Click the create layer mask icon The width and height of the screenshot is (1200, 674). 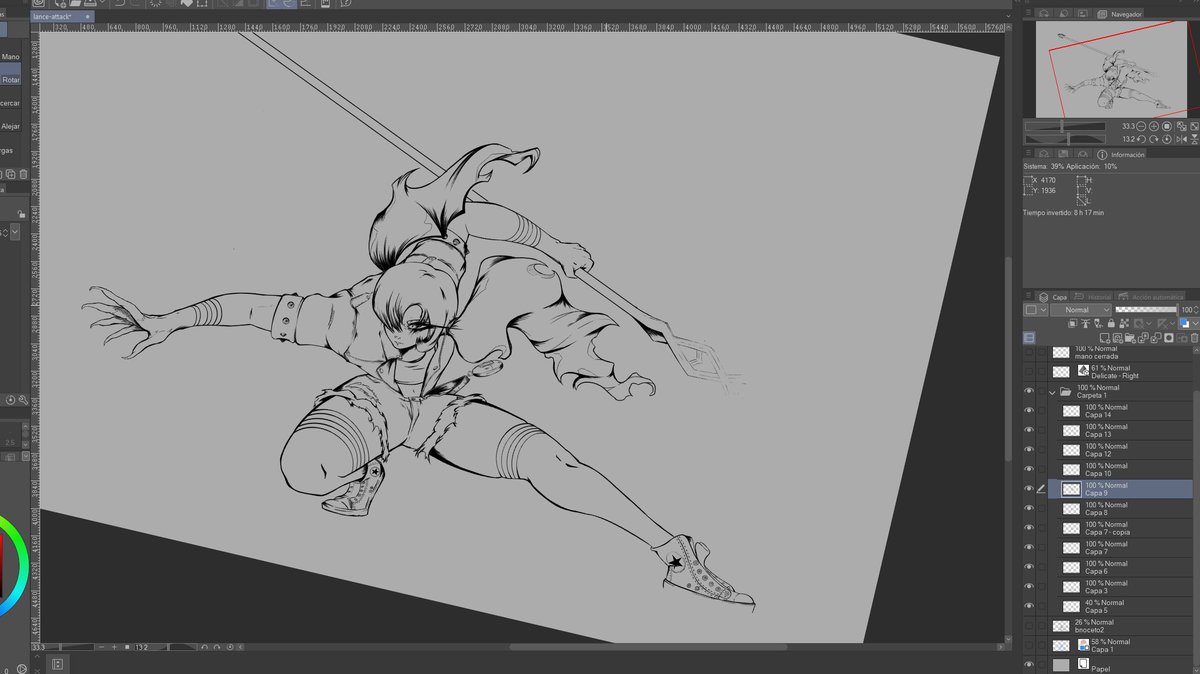click(1169, 338)
